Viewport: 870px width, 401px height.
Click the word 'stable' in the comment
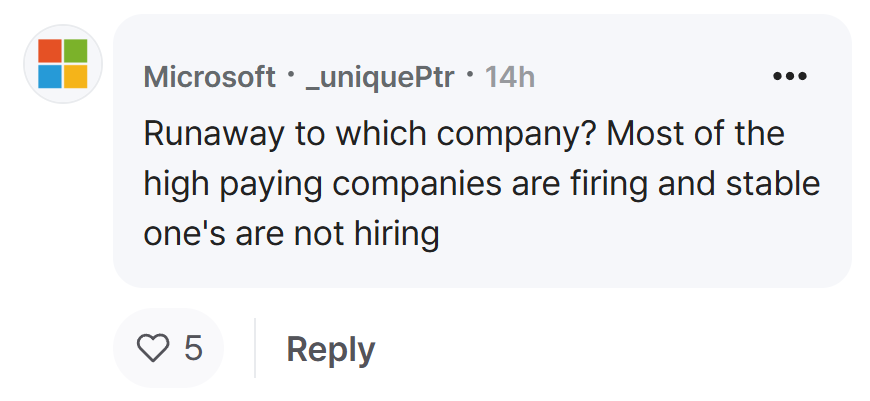click(773, 184)
